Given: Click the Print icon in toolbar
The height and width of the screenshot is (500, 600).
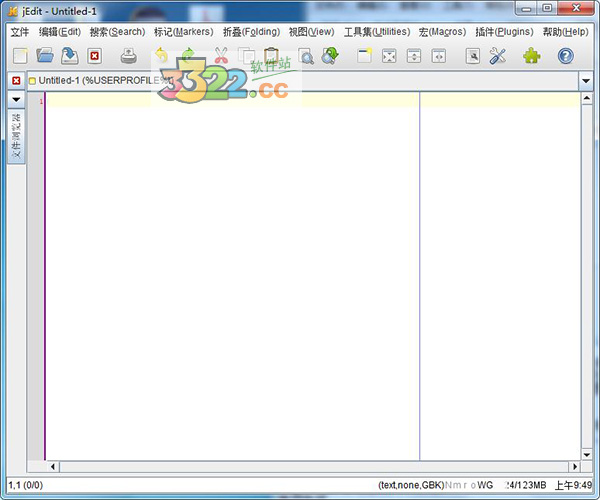Looking at the screenshot, I should [x=129, y=57].
